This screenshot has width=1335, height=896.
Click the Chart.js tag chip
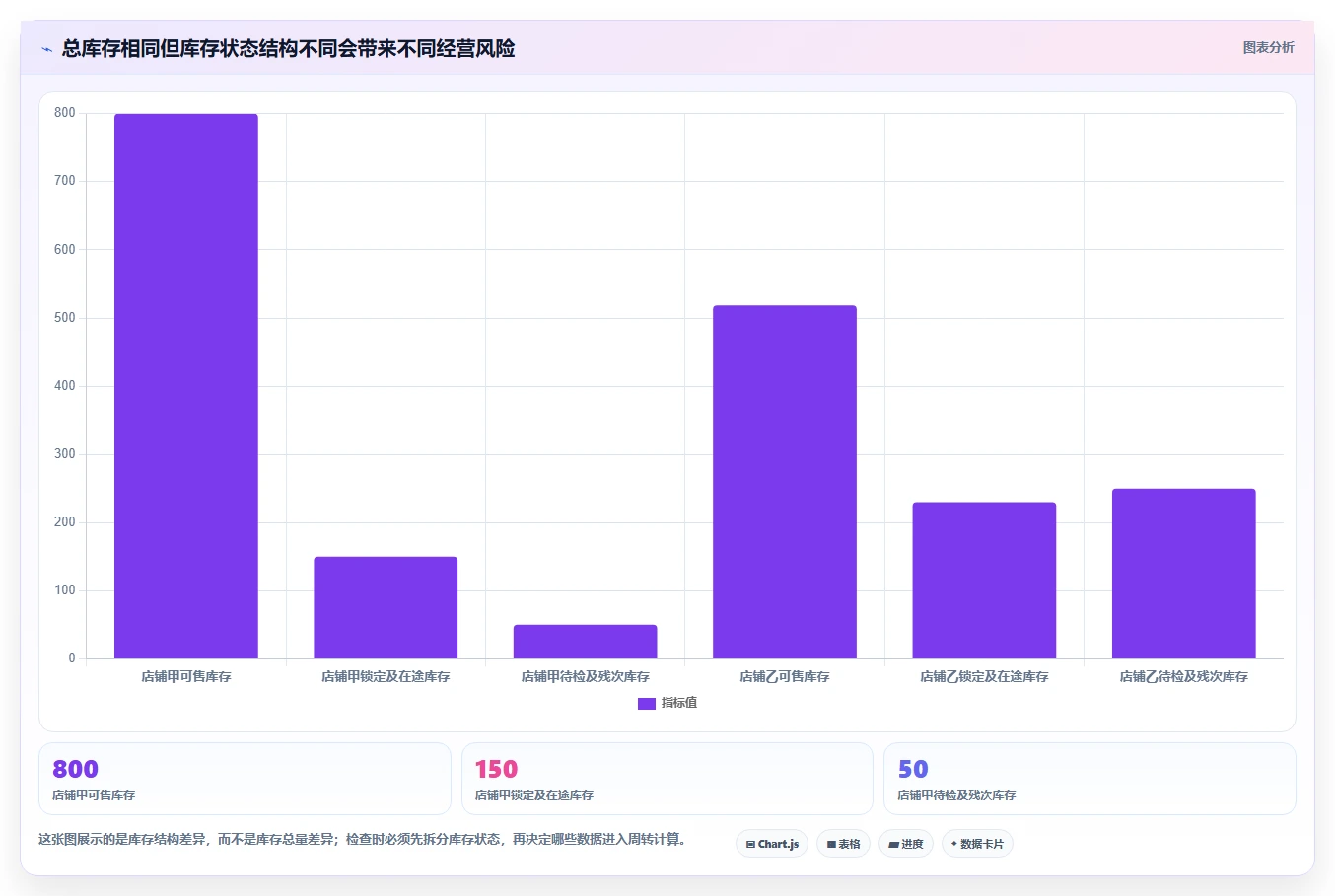(x=772, y=844)
